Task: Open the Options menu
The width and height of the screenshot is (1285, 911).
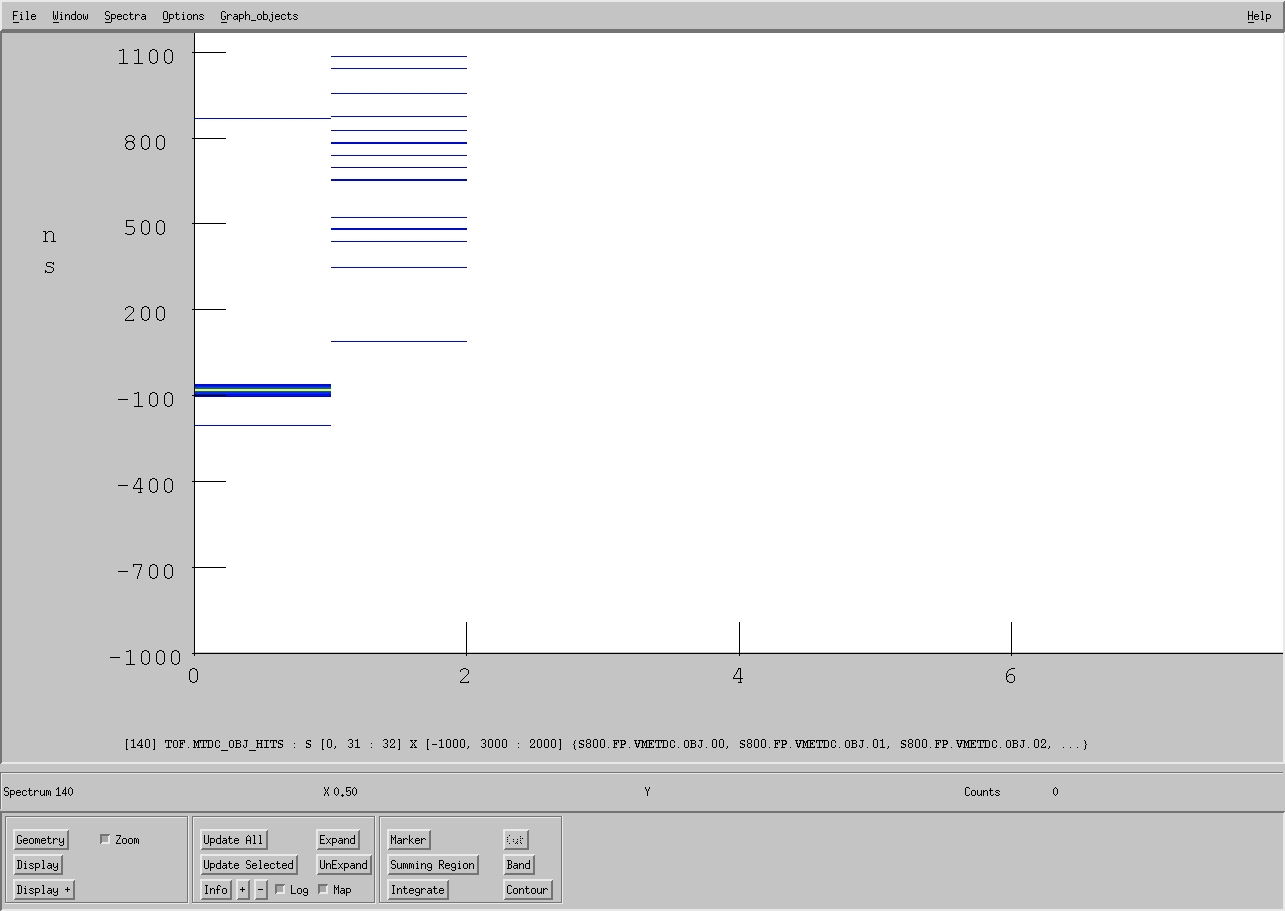Action: pyautogui.click(x=183, y=16)
